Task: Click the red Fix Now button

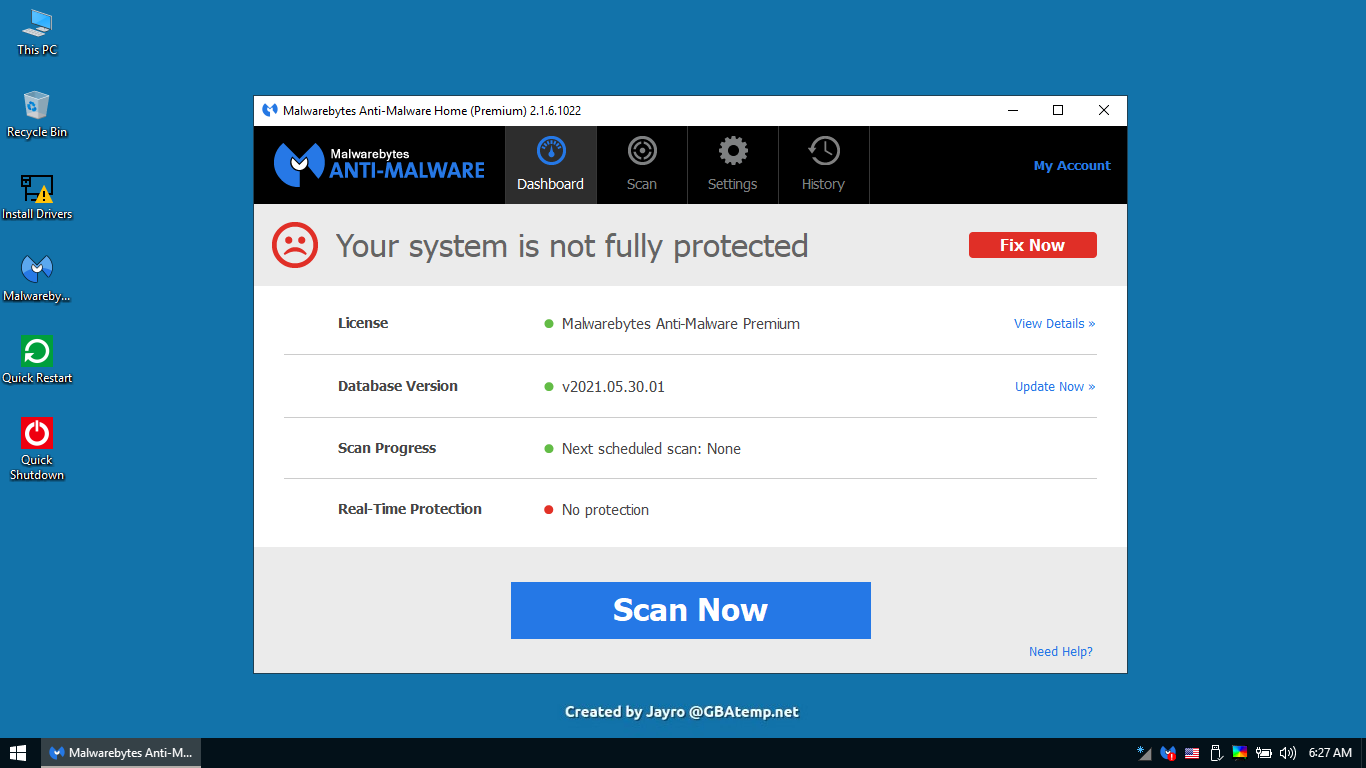Action: point(1033,245)
